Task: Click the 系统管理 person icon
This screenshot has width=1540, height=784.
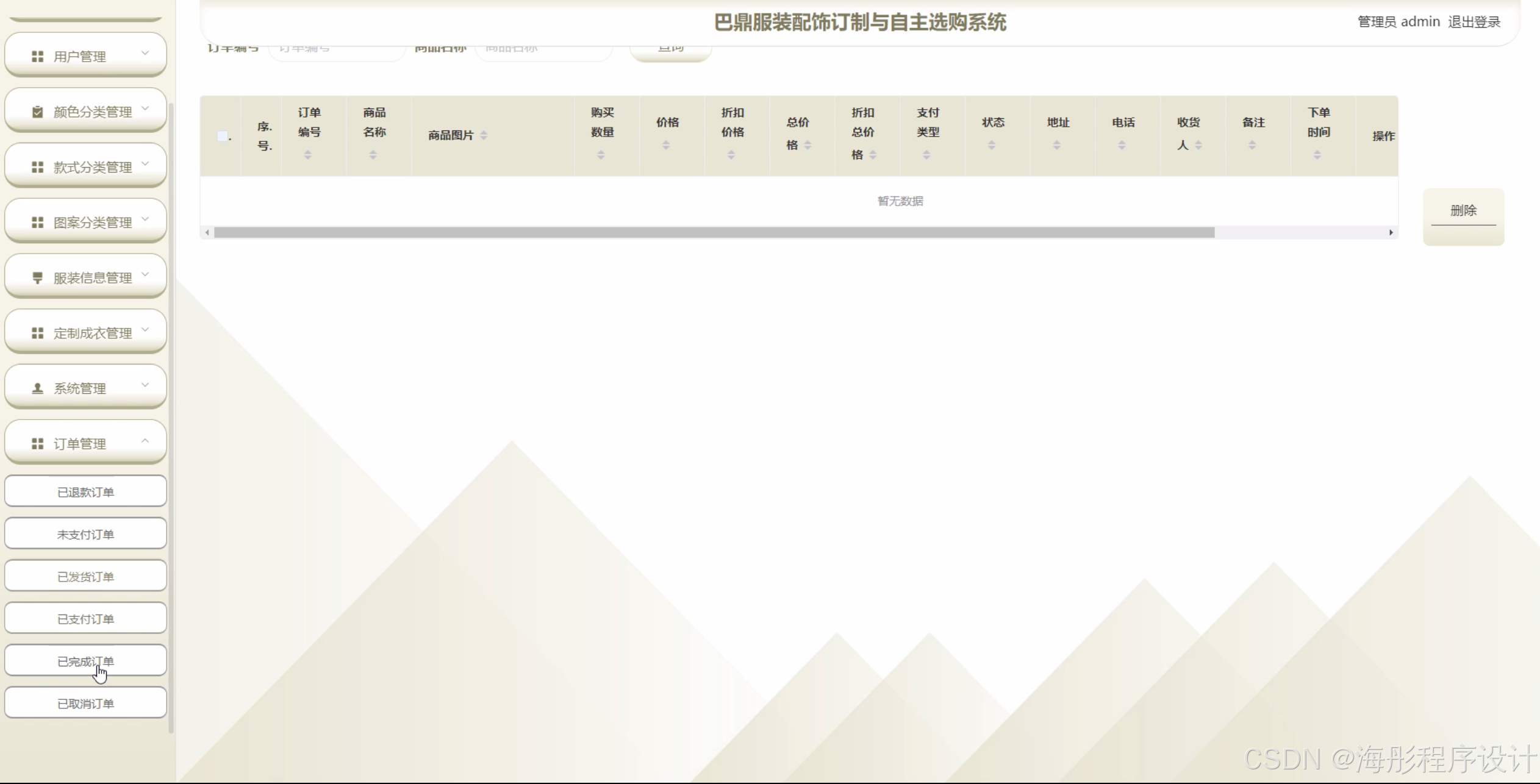Action: point(37,388)
